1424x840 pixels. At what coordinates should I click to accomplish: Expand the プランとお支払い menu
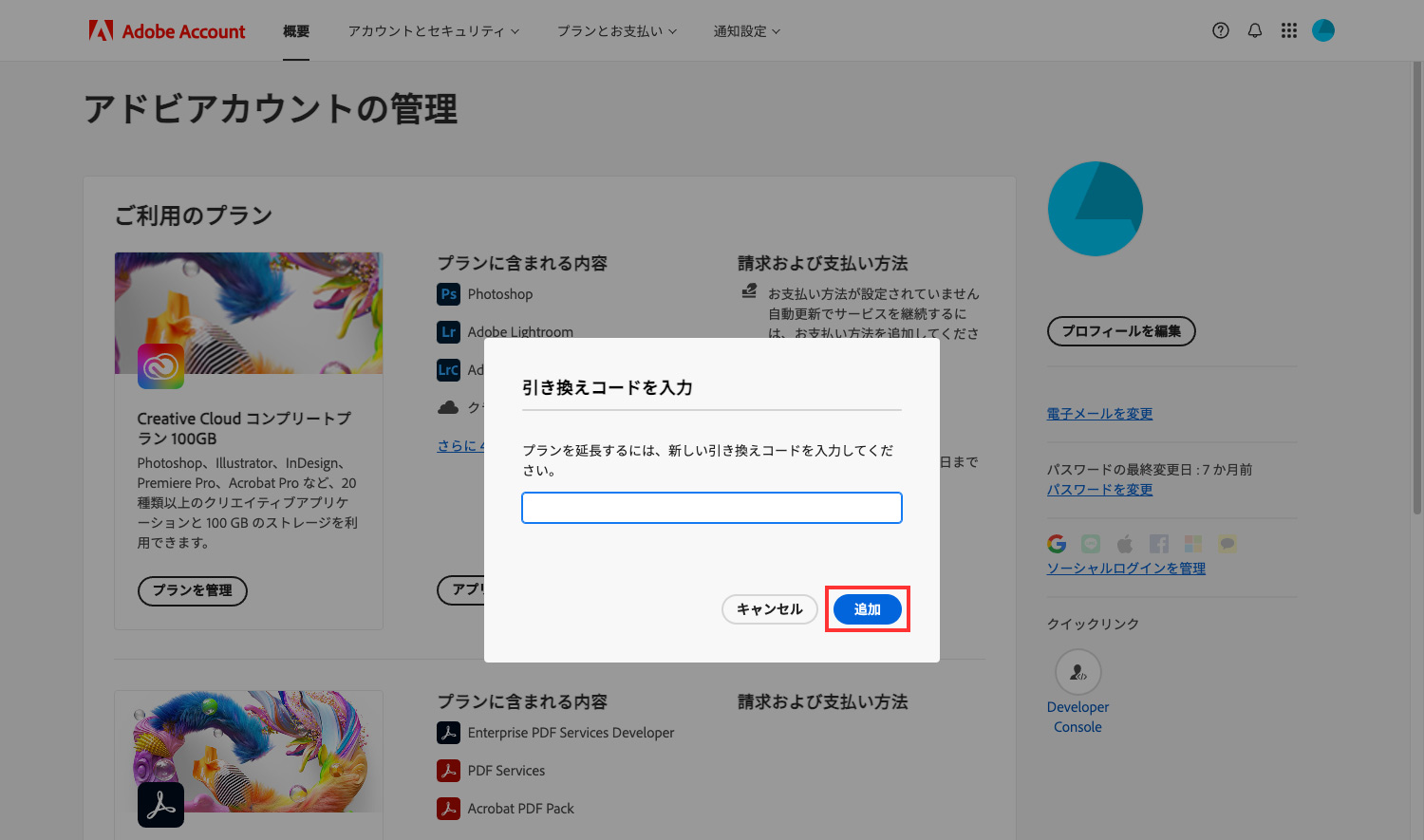(617, 31)
